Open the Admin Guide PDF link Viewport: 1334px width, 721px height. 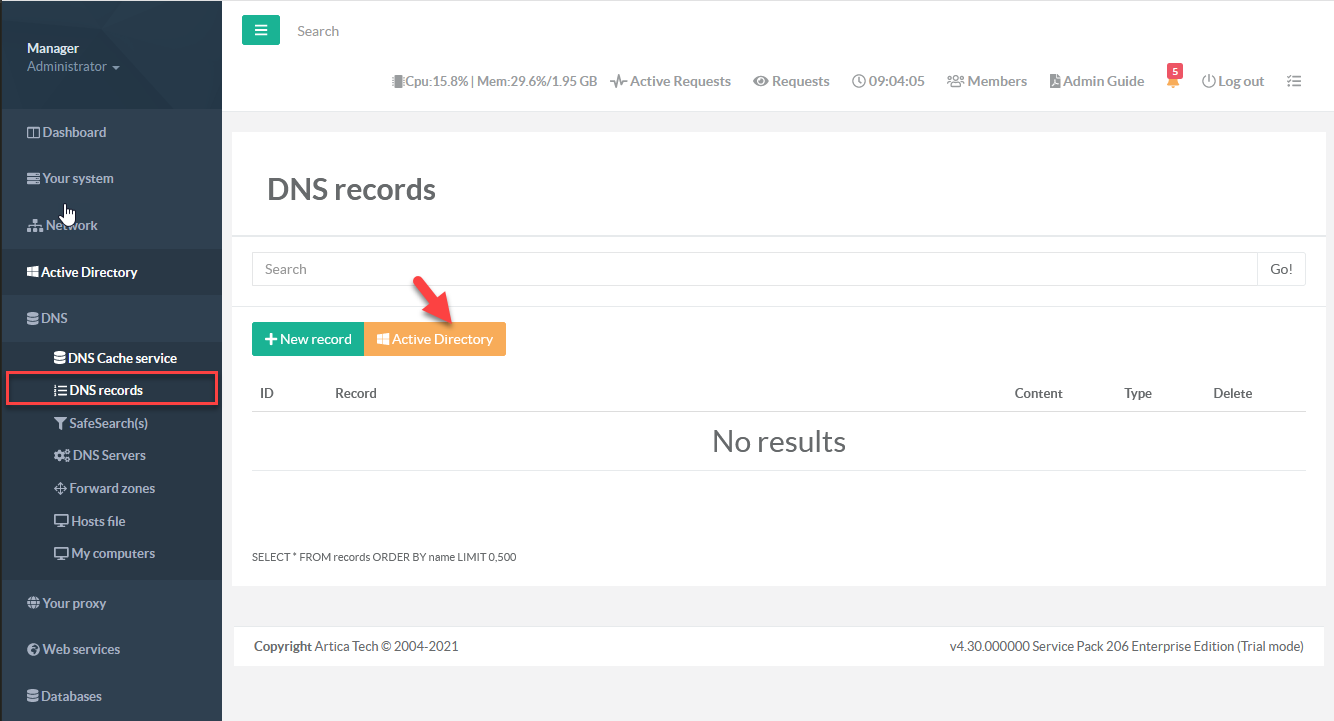[x=1096, y=81]
